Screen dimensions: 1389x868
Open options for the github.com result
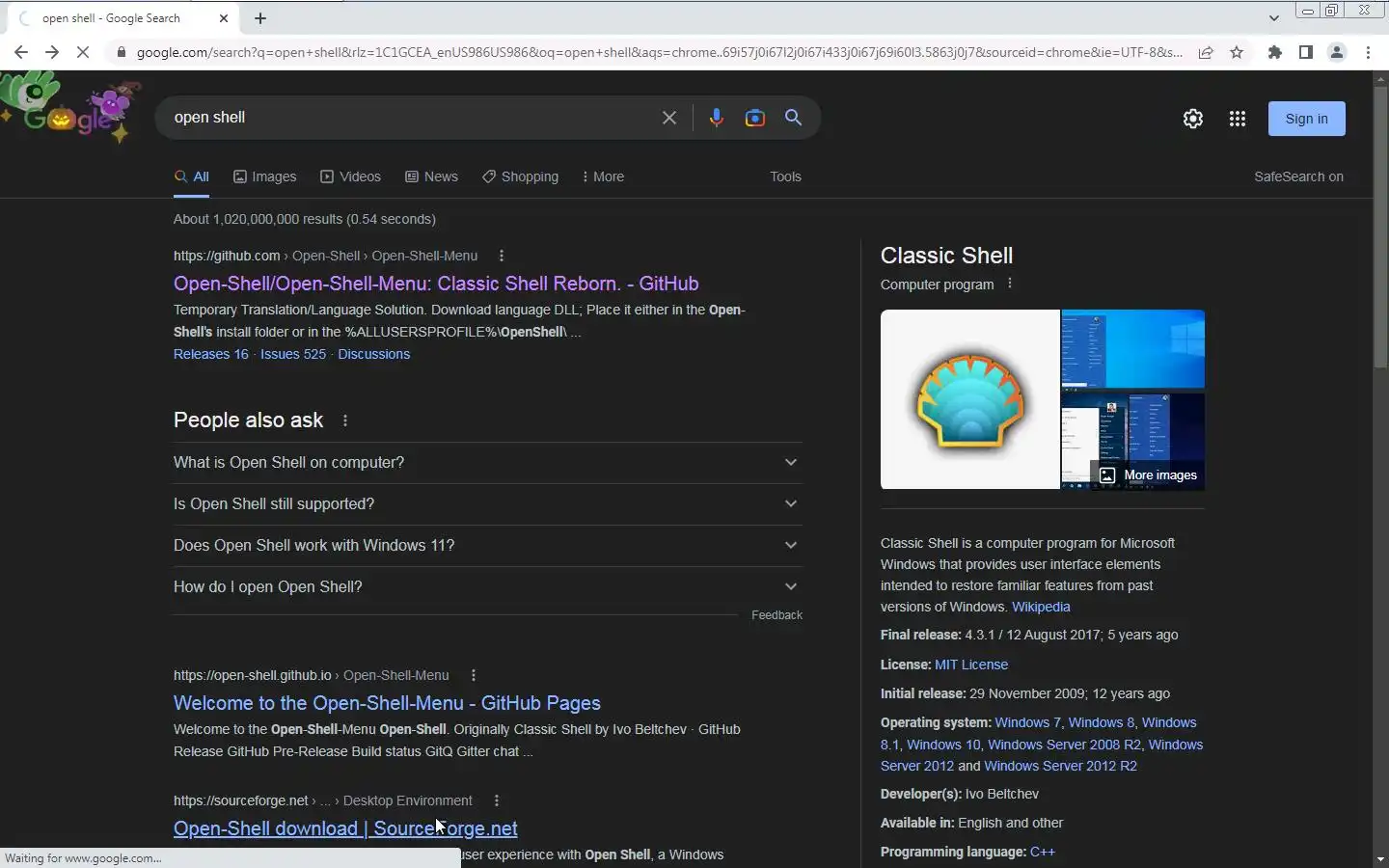501,256
